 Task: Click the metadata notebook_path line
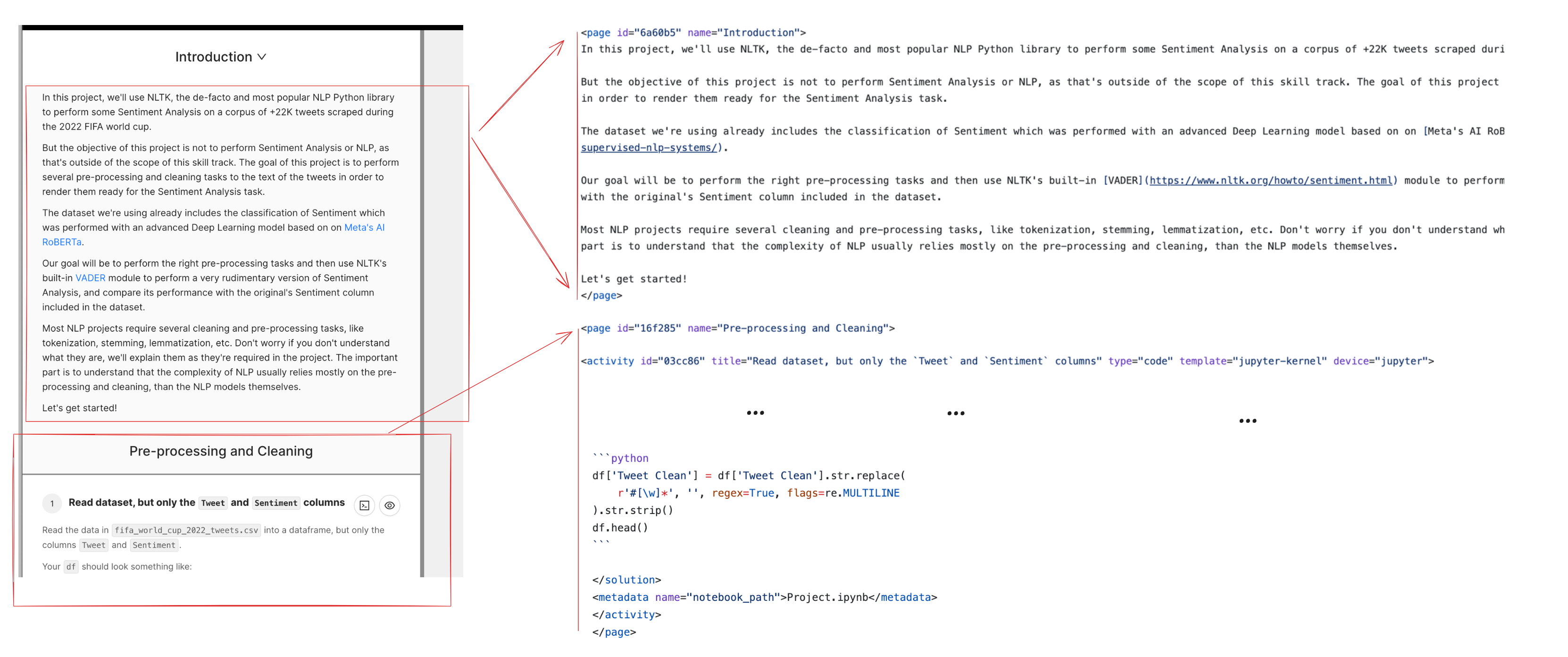pyautogui.click(x=765, y=598)
